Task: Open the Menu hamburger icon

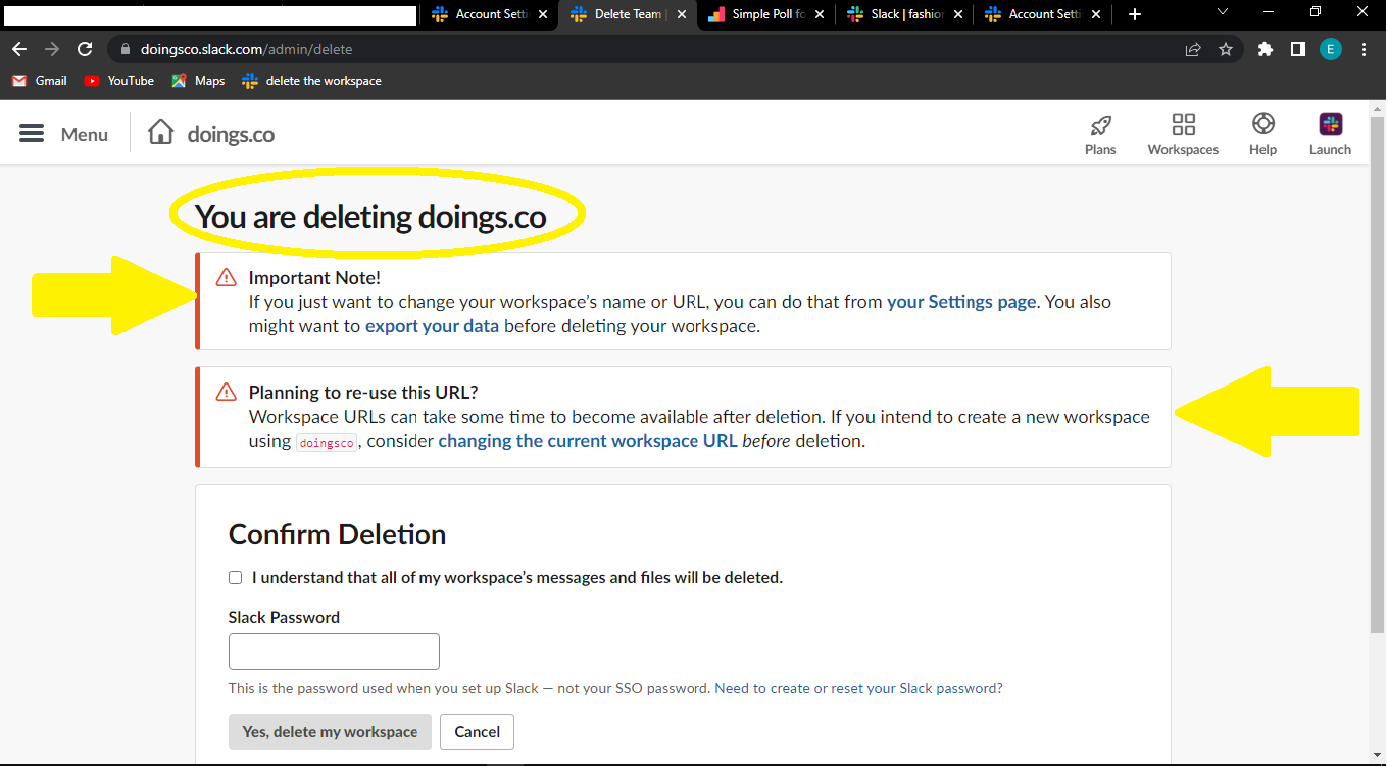Action: [32, 134]
